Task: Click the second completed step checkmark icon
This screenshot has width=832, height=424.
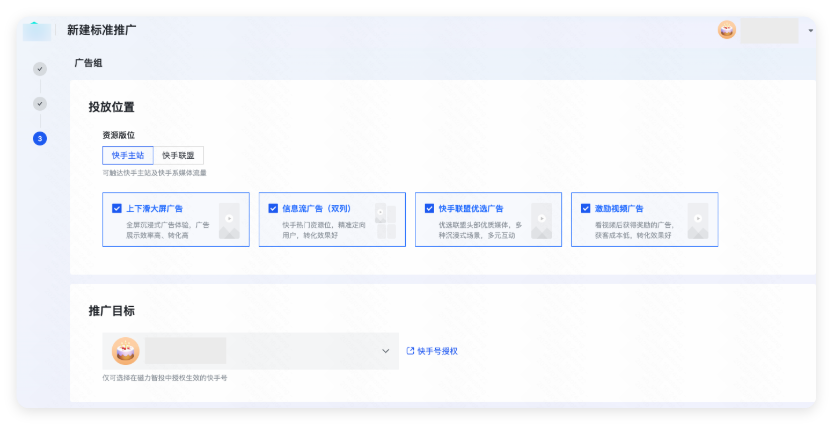Action: [x=40, y=103]
